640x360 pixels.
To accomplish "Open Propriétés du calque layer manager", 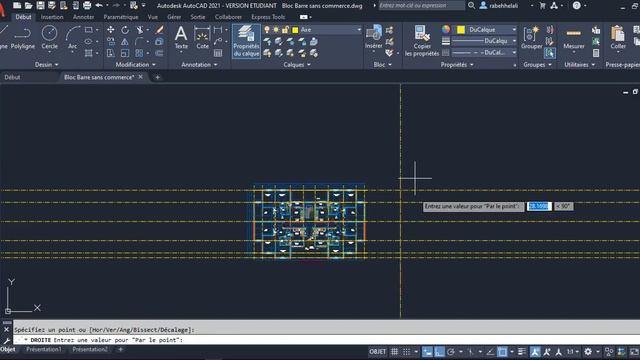I will [246, 41].
